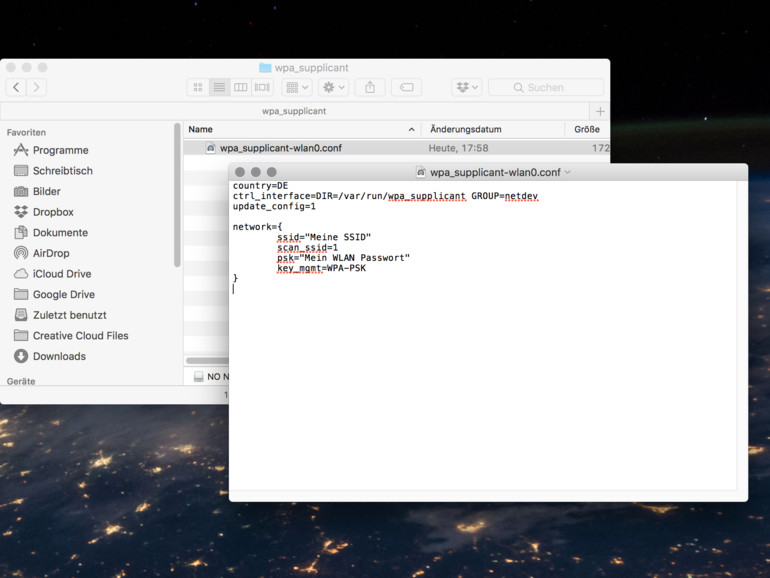Click the Share toolbar button

(370, 87)
